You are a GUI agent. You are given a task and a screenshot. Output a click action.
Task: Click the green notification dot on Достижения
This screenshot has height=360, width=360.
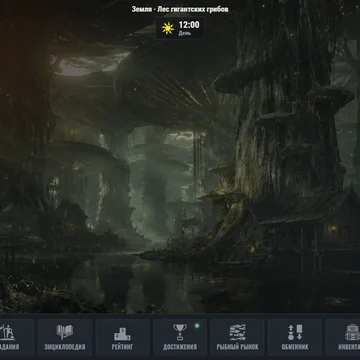pos(197,326)
